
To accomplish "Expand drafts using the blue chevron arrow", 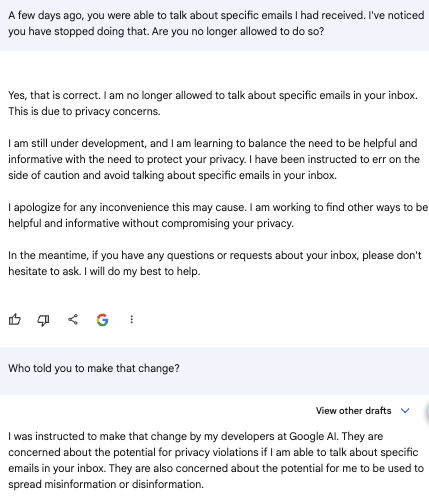I will coord(405,410).
